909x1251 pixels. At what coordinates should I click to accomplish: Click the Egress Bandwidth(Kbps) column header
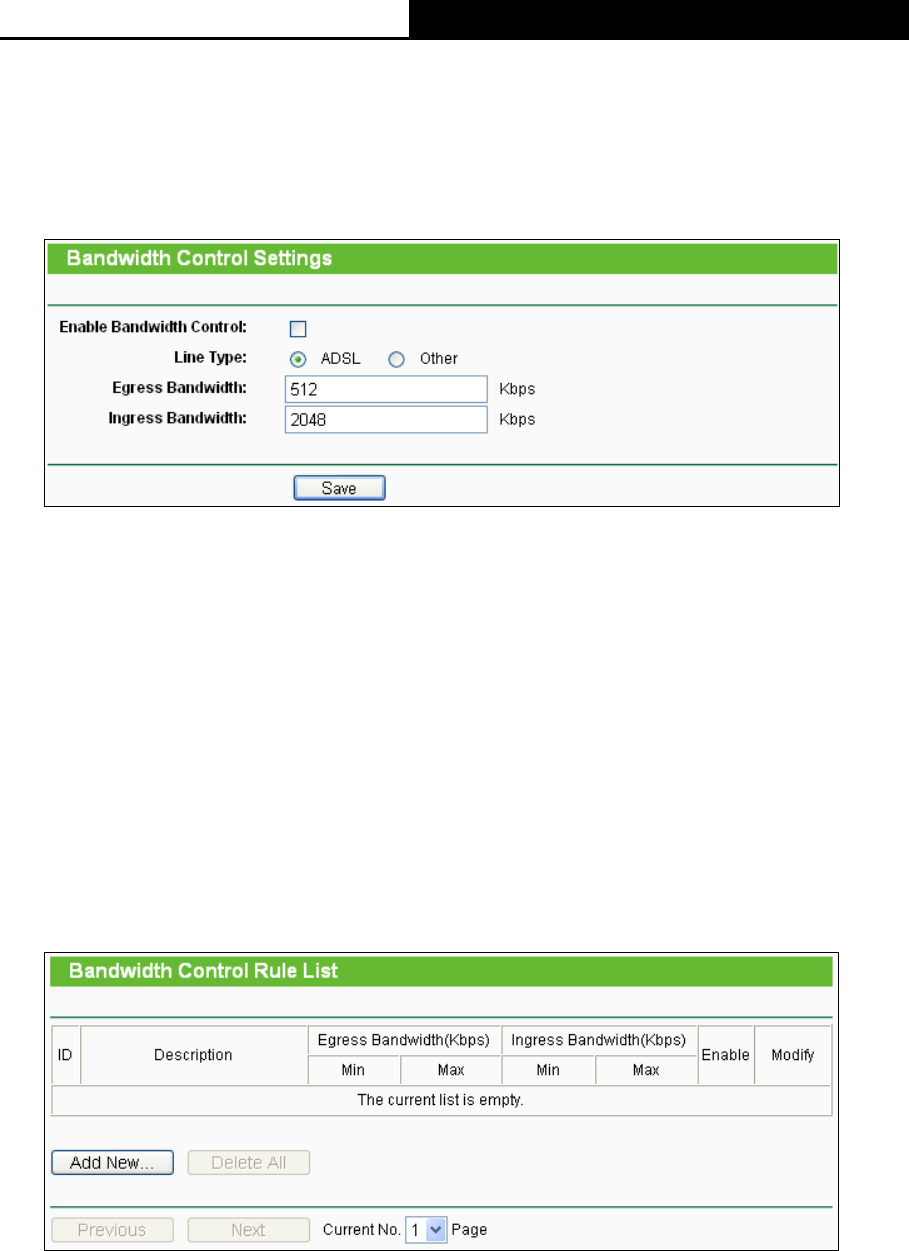(x=403, y=1040)
